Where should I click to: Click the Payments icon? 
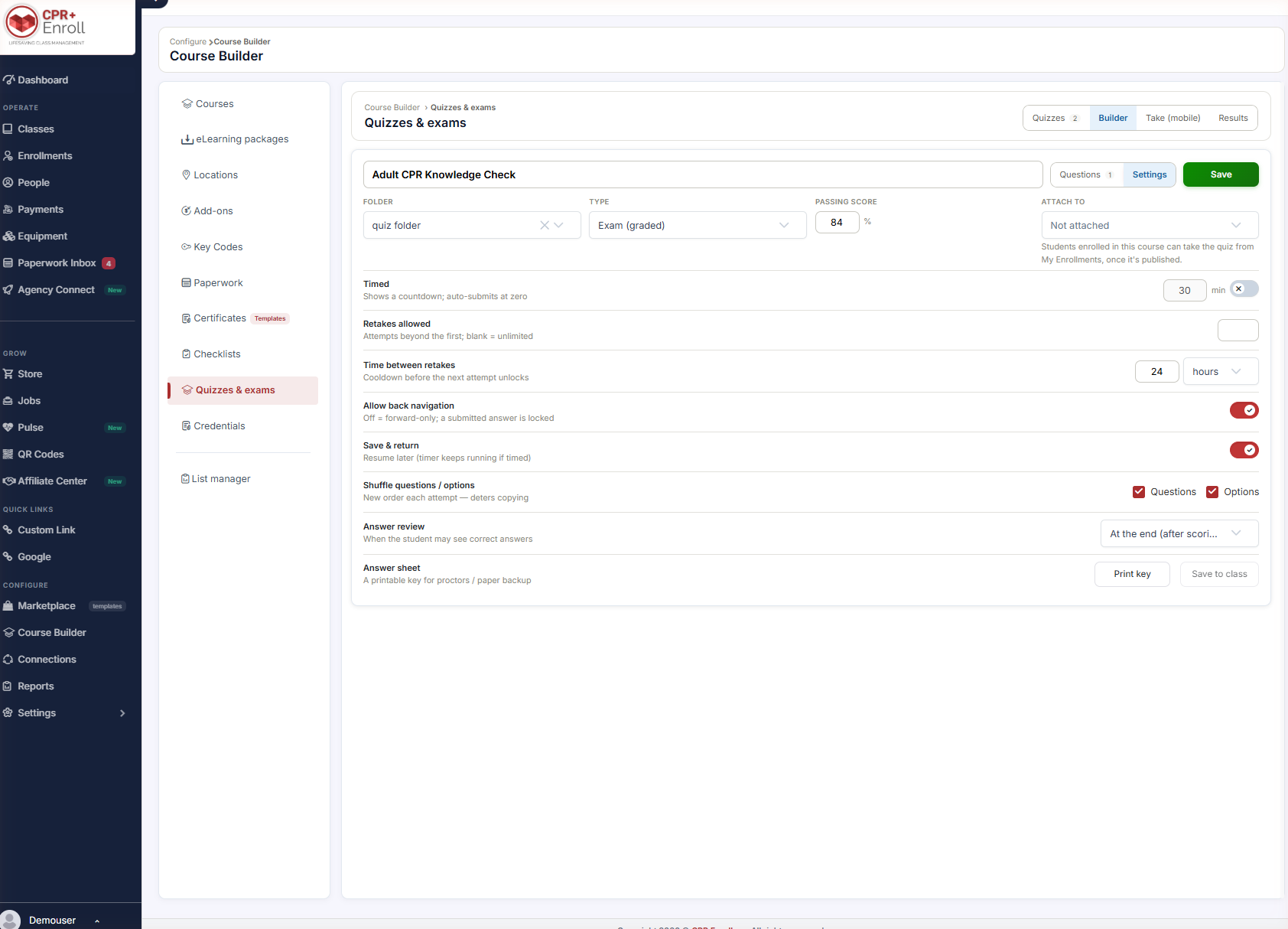click(8, 210)
